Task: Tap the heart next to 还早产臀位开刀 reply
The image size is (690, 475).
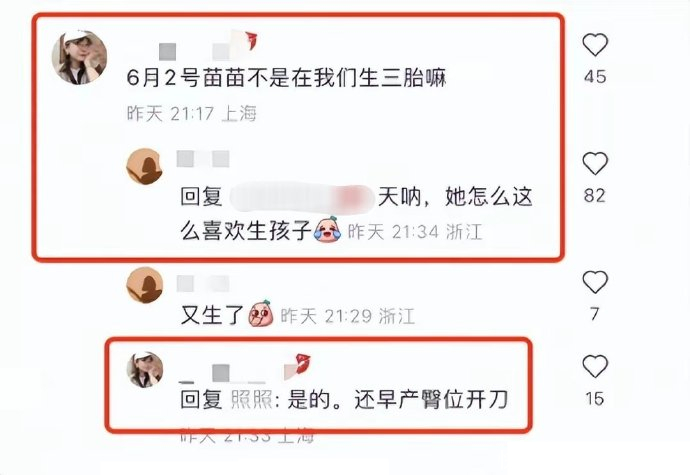Action: (x=595, y=367)
